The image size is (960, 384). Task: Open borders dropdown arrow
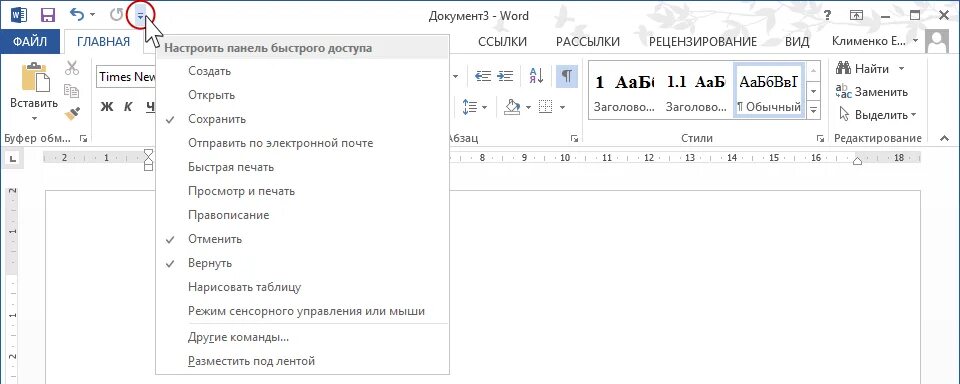[561, 108]
